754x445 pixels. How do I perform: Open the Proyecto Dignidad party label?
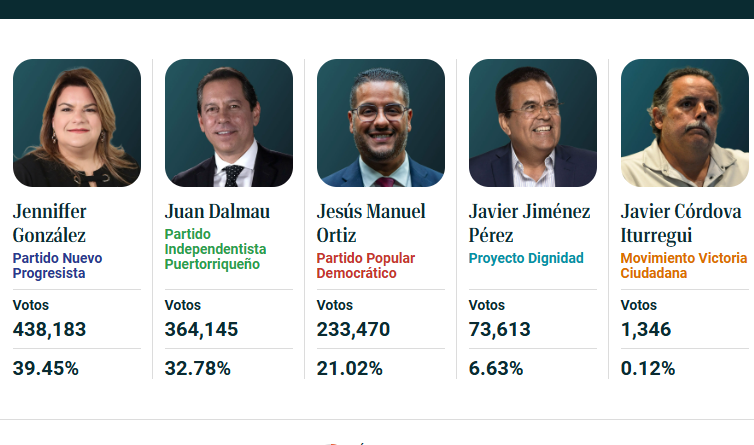(526, 258)
